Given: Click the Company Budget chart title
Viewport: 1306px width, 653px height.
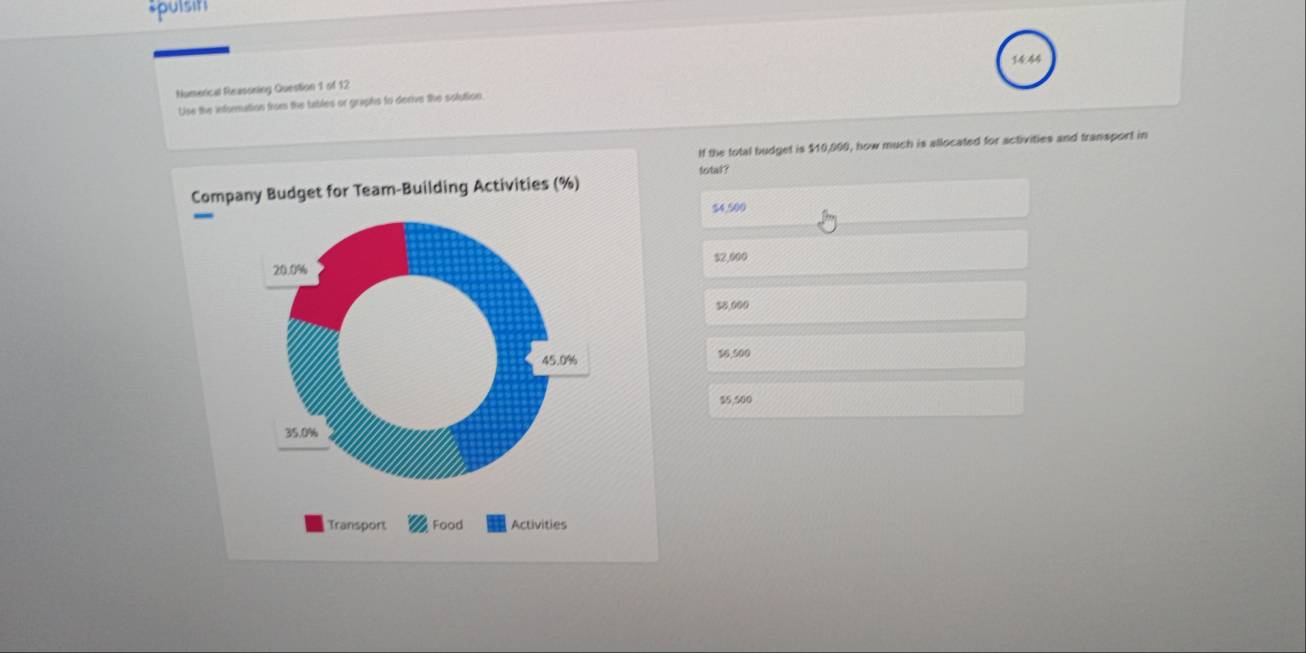Looking at the screenshot, I should point(386,186).
